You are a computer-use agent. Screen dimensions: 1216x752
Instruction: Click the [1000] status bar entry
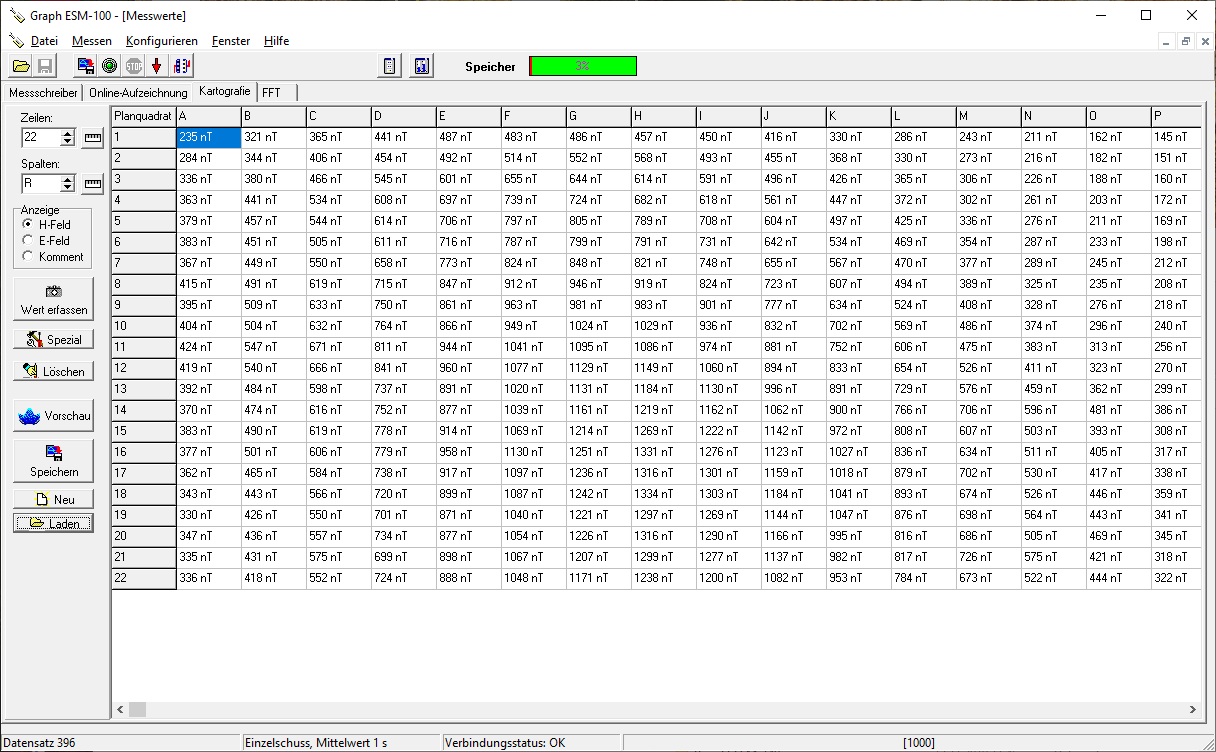919,743
